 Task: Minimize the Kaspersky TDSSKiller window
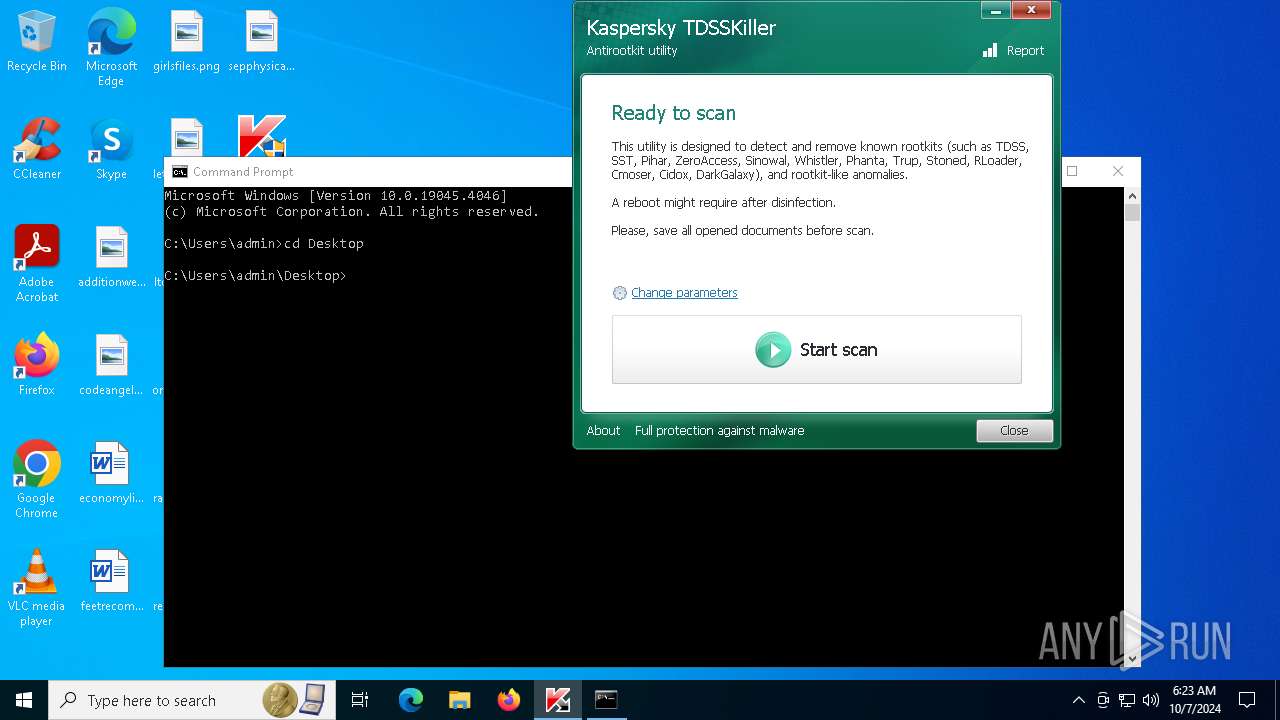tap(995, 10)
